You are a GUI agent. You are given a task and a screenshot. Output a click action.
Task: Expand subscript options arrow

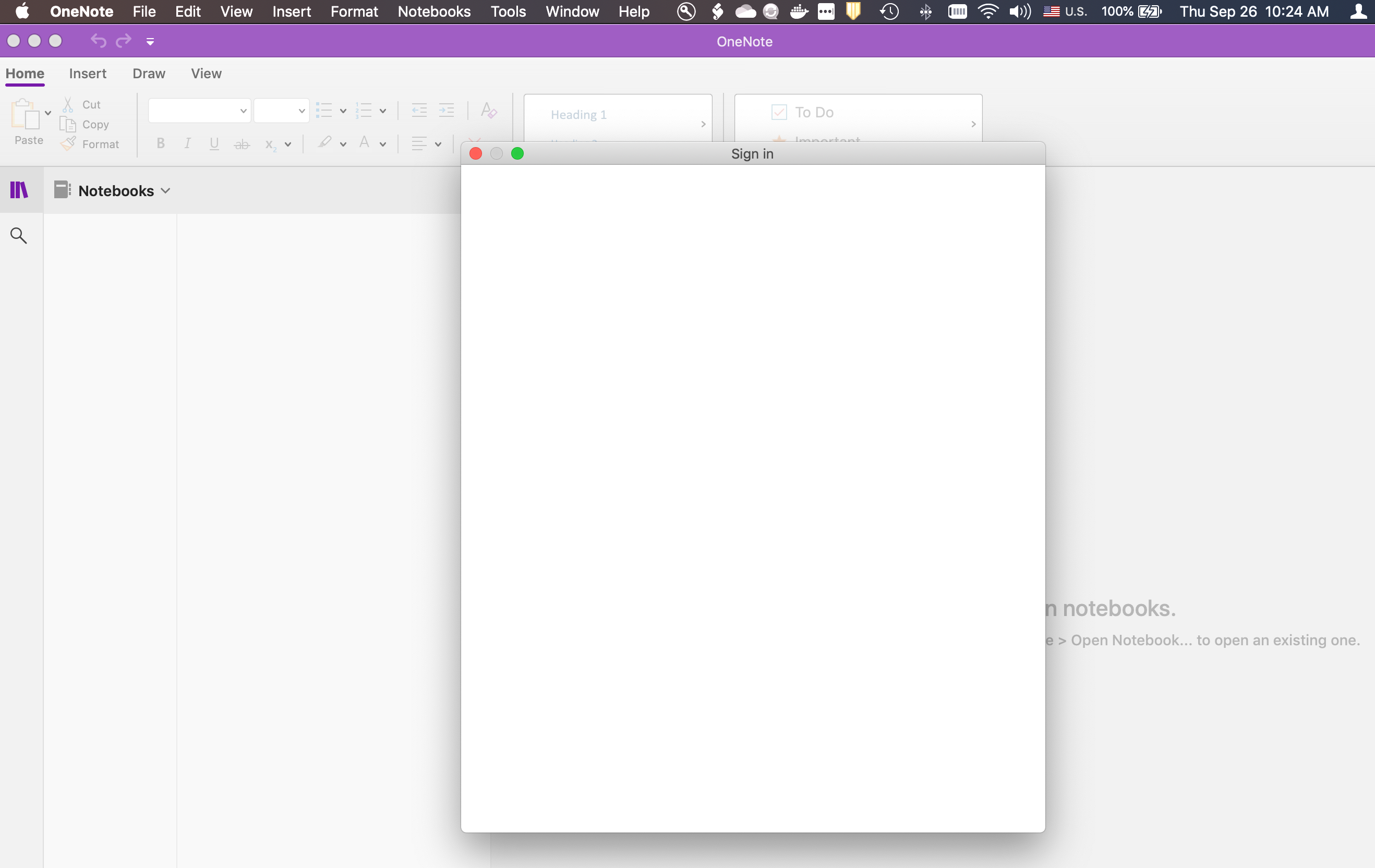(288, 144)
